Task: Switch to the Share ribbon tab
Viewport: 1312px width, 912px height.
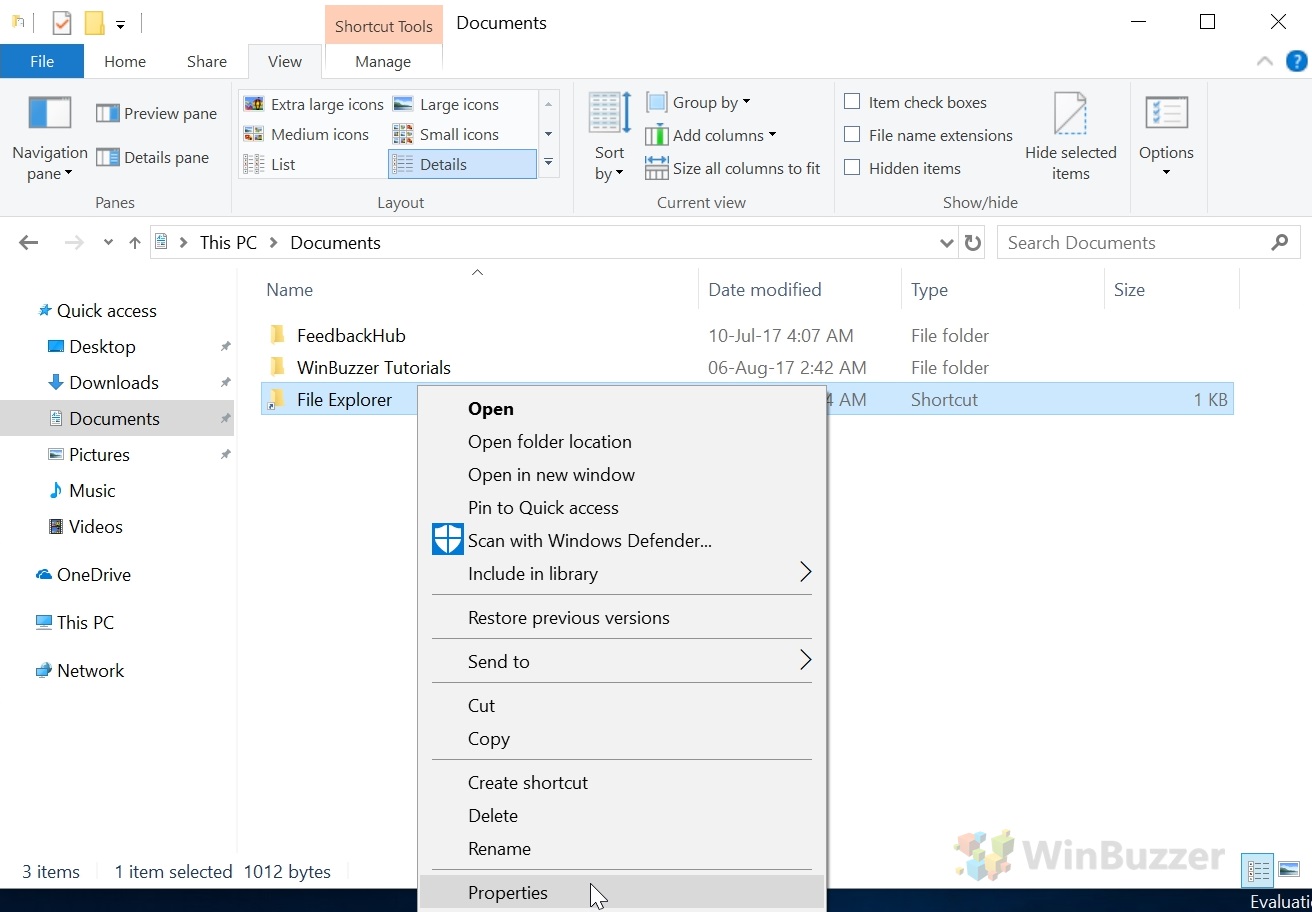Action: pos(207,61)
